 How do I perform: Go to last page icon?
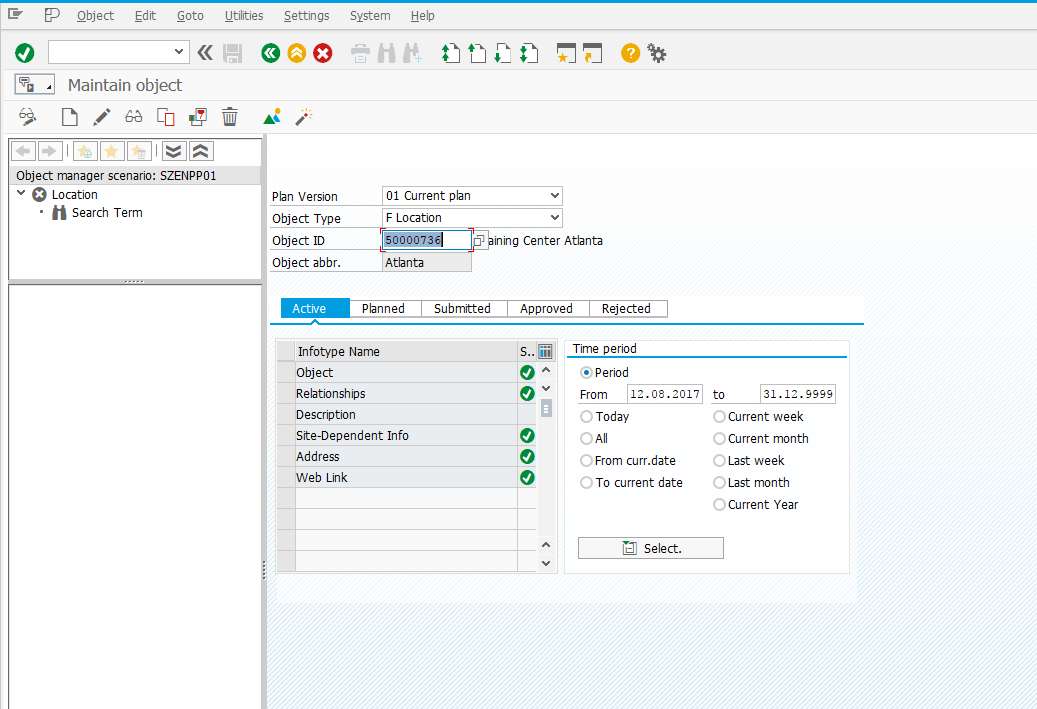(x=528, y=54)
